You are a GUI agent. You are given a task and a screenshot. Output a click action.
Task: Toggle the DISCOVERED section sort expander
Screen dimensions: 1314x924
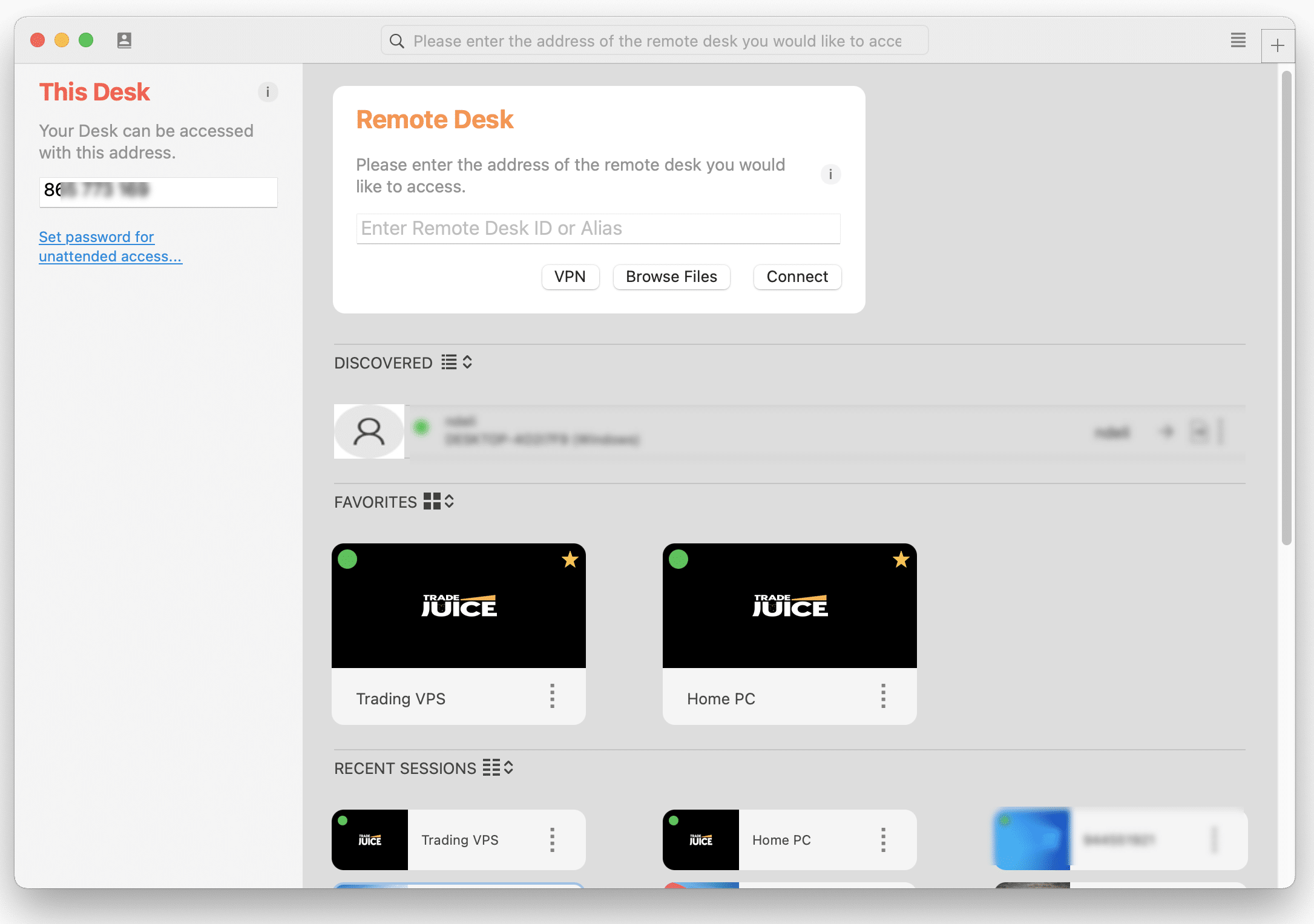tap(466, 362)
